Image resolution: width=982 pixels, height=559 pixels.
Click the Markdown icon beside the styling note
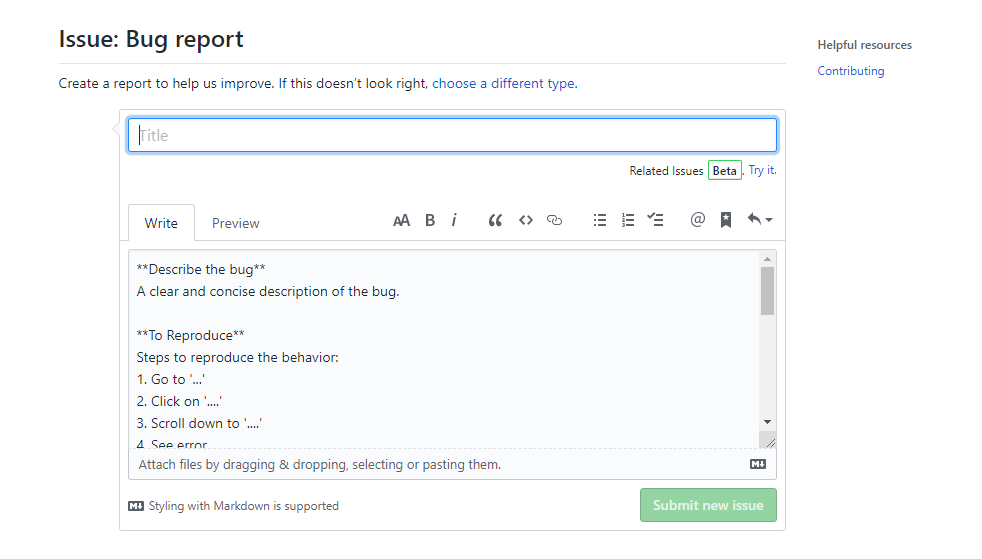pyautogui.click(x=136, y=506)
